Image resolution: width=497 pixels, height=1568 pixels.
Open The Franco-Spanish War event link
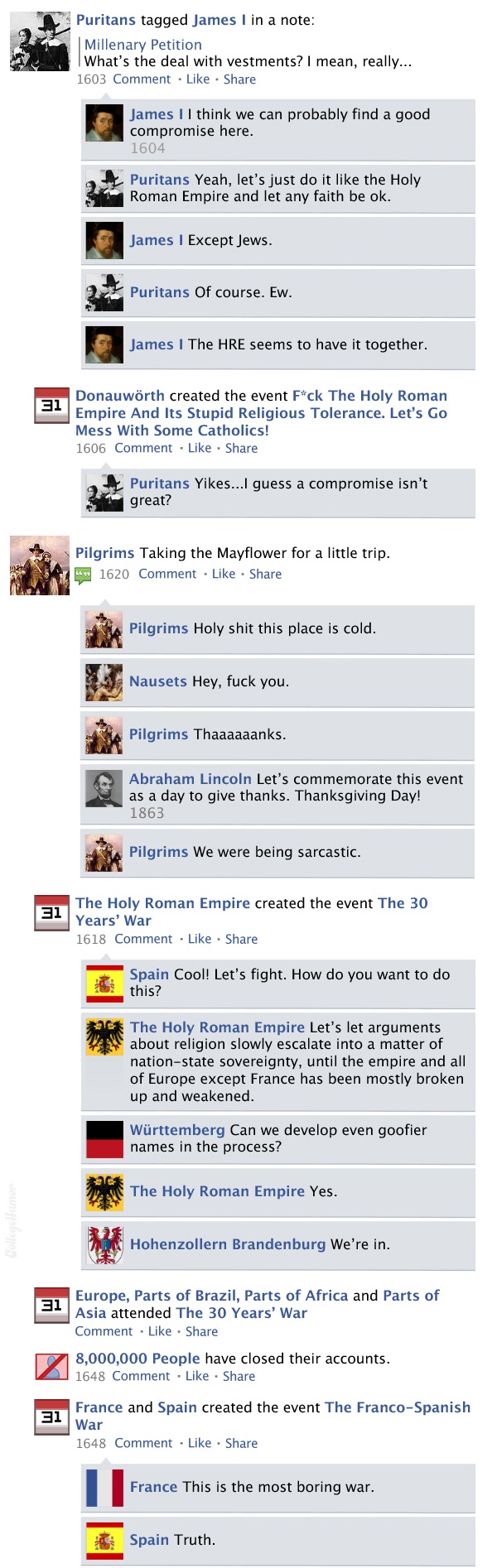(273, 1416)
